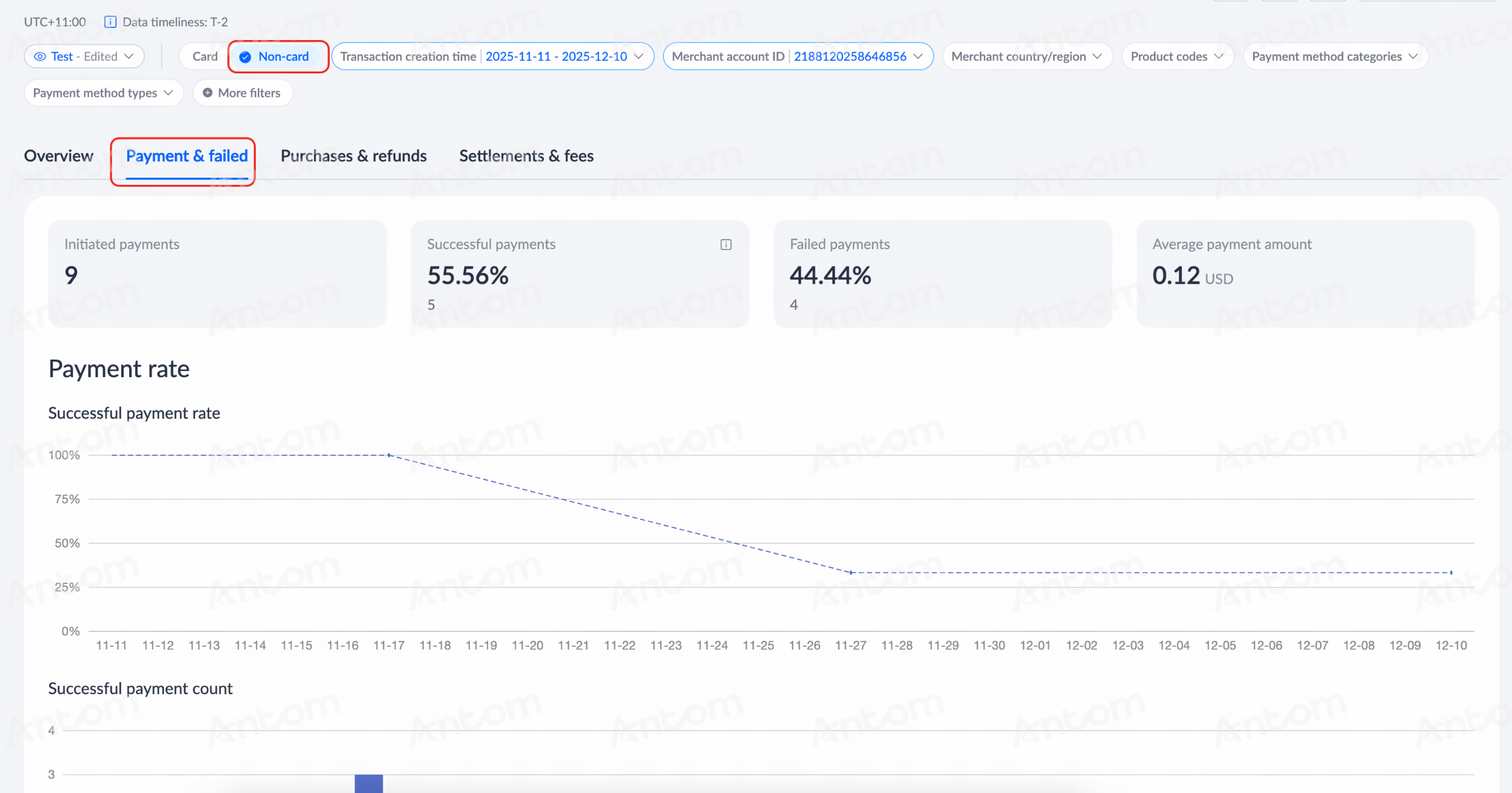
Task: Open the Transaction creation time date picker
Action: pyautogui.click(x=492, y=56)
